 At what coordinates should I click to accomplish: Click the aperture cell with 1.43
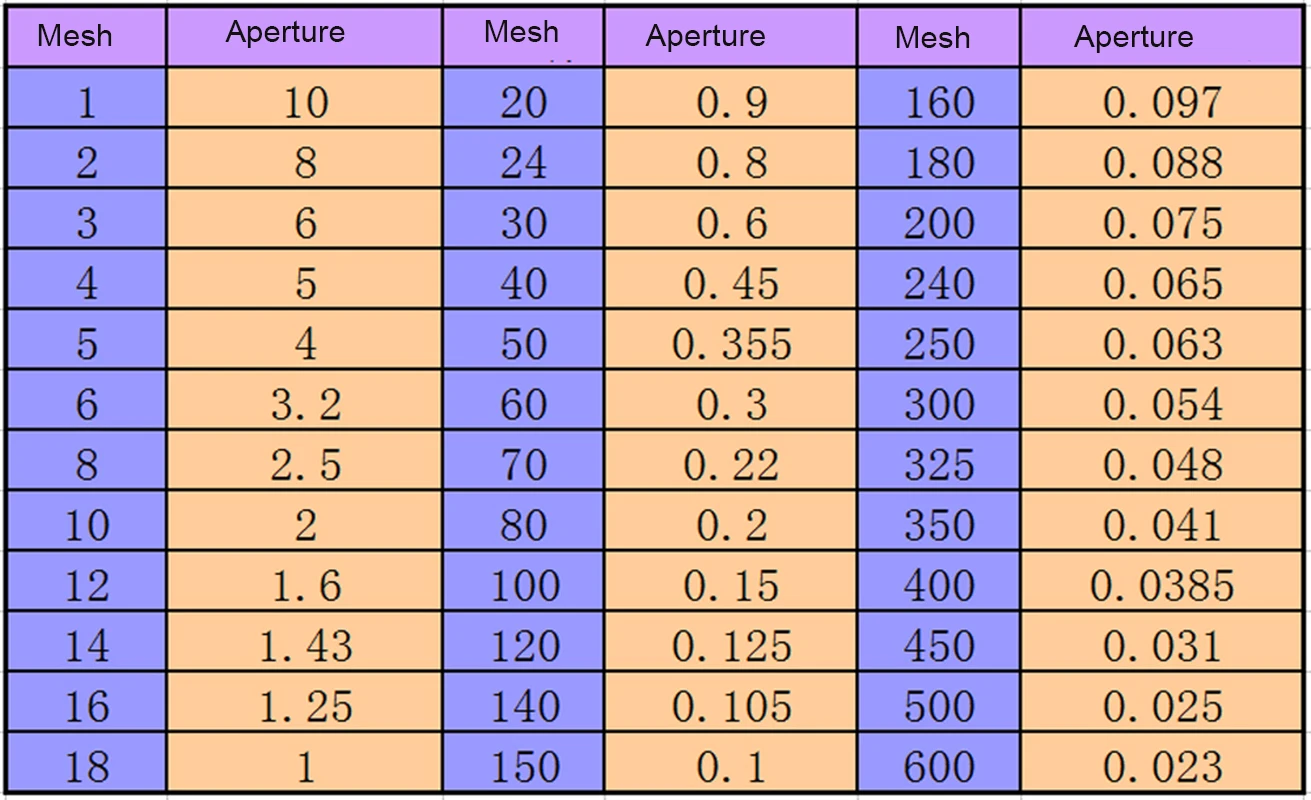tap(305, 647)
